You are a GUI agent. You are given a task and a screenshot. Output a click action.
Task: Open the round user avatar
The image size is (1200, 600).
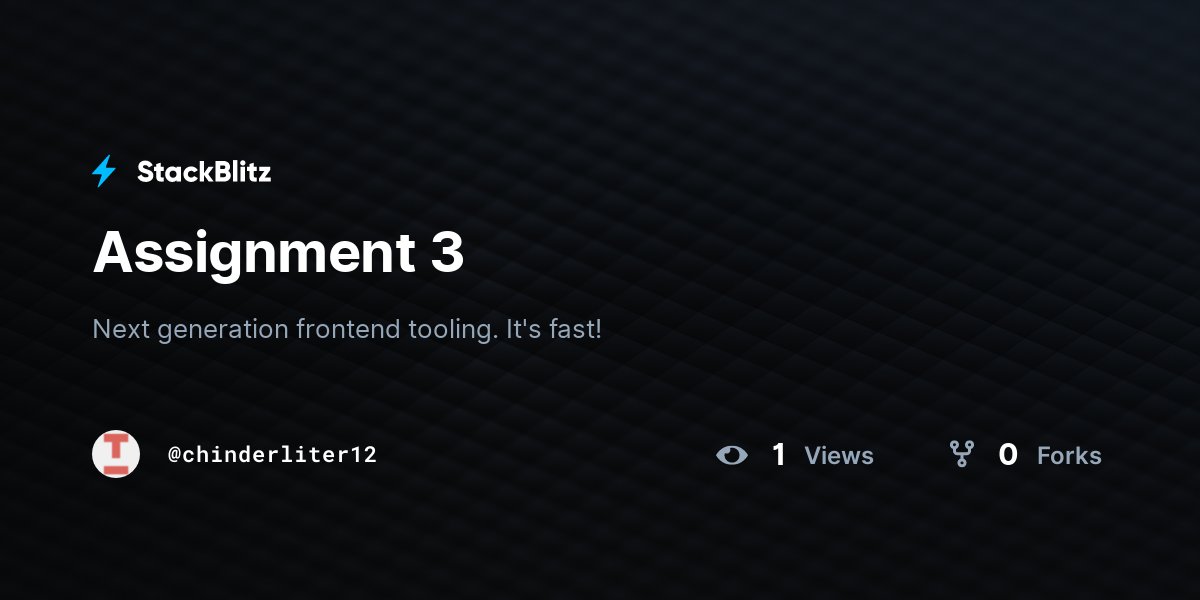[x=116, y=454]
